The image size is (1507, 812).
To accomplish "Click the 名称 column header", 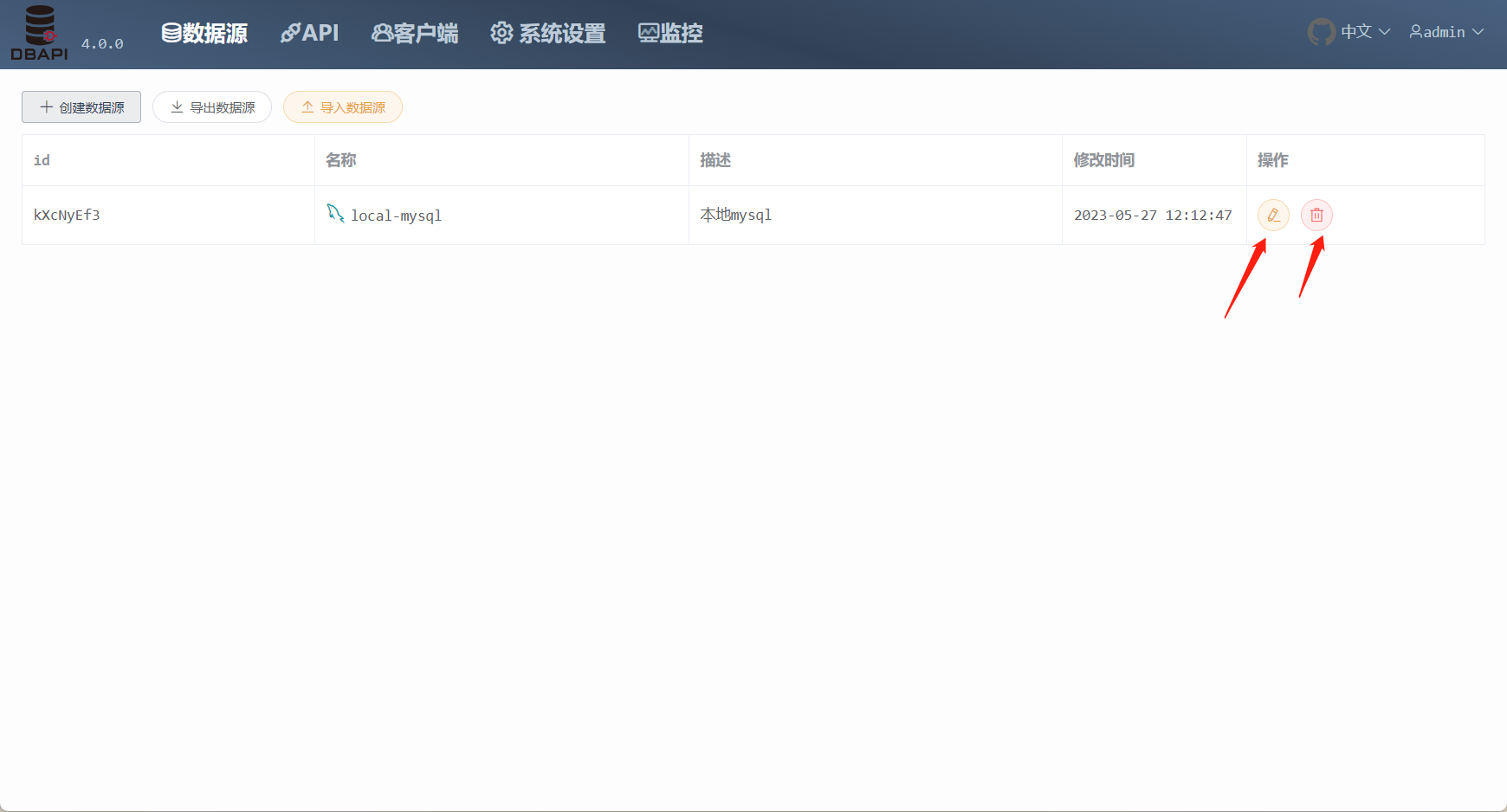I will point(501,160).
